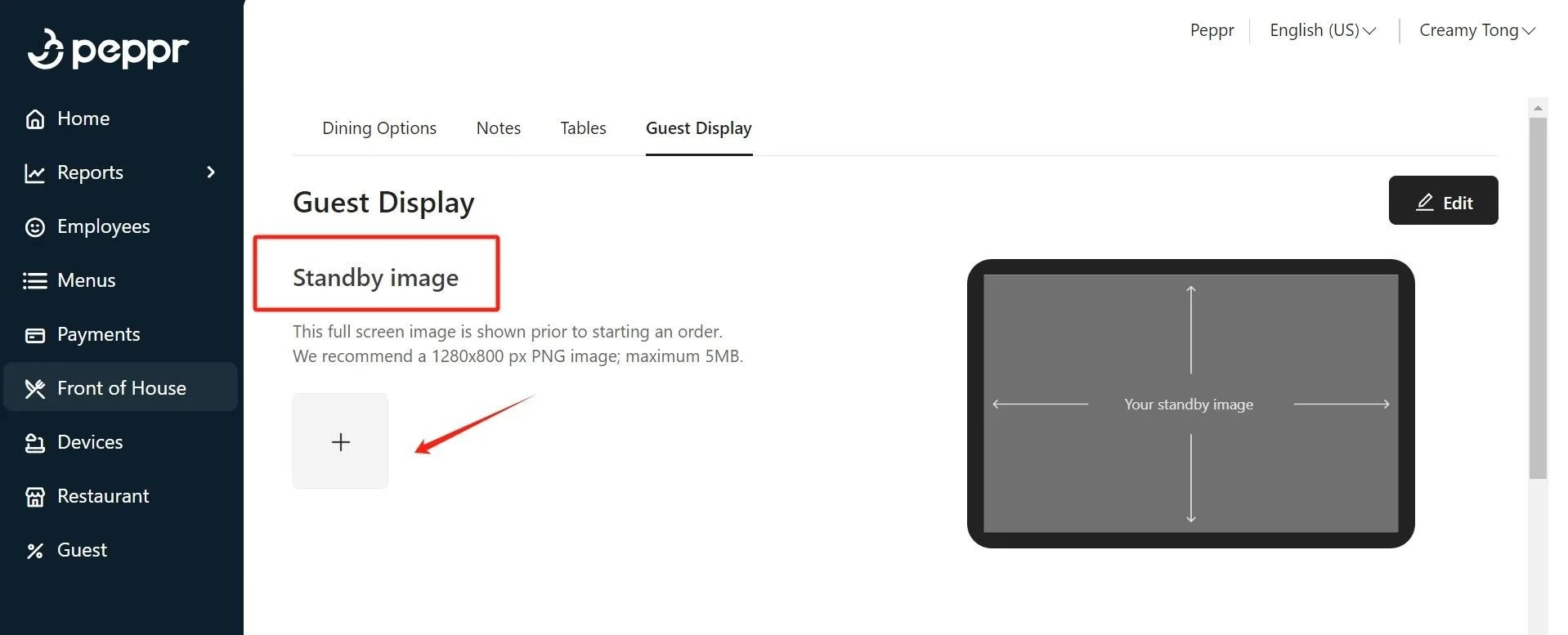Add a standby image with plus box

click(340, 441)
